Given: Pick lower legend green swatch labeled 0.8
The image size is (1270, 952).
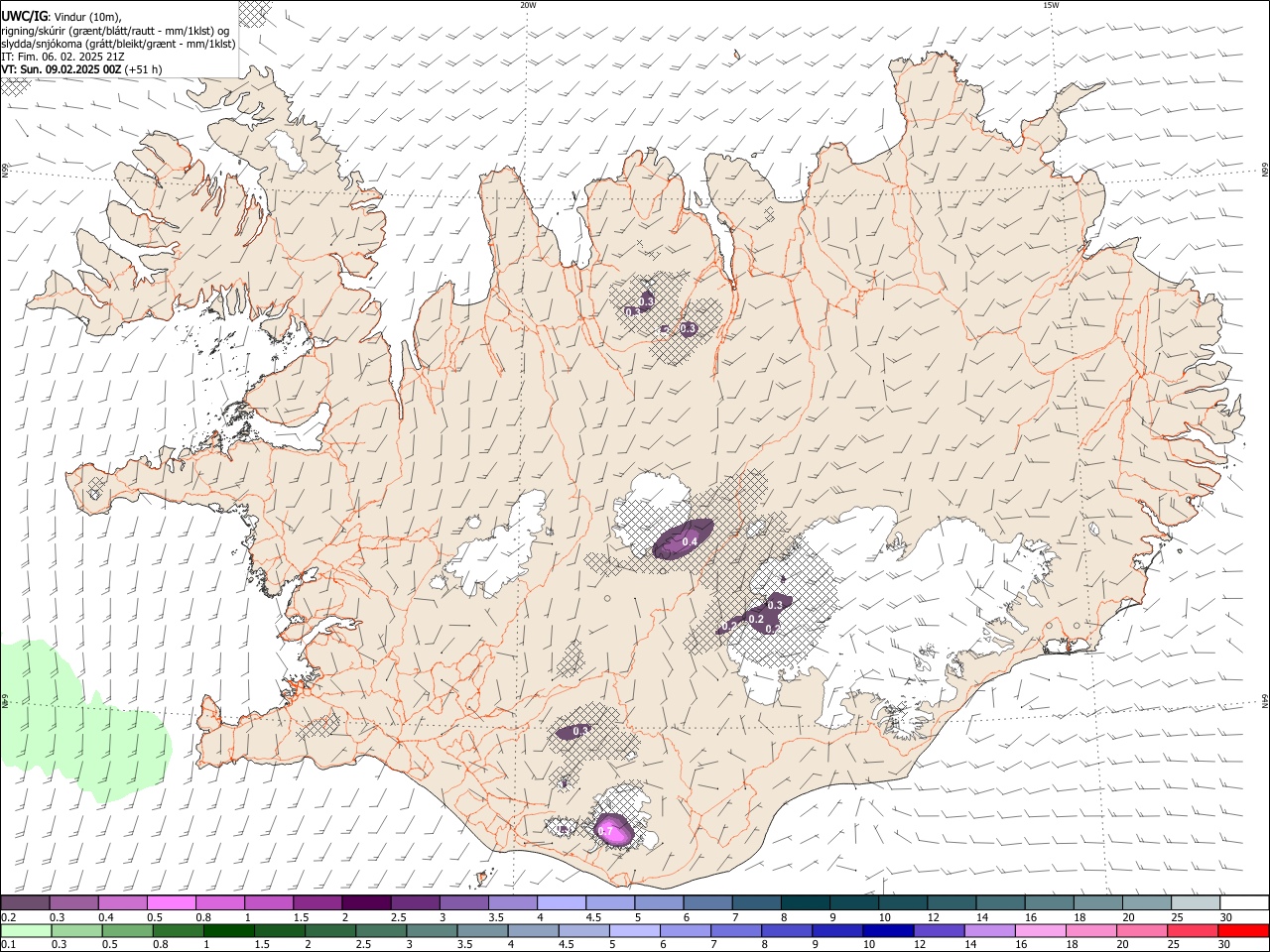Looking at the screenshot, I should (x=179, y=930).
